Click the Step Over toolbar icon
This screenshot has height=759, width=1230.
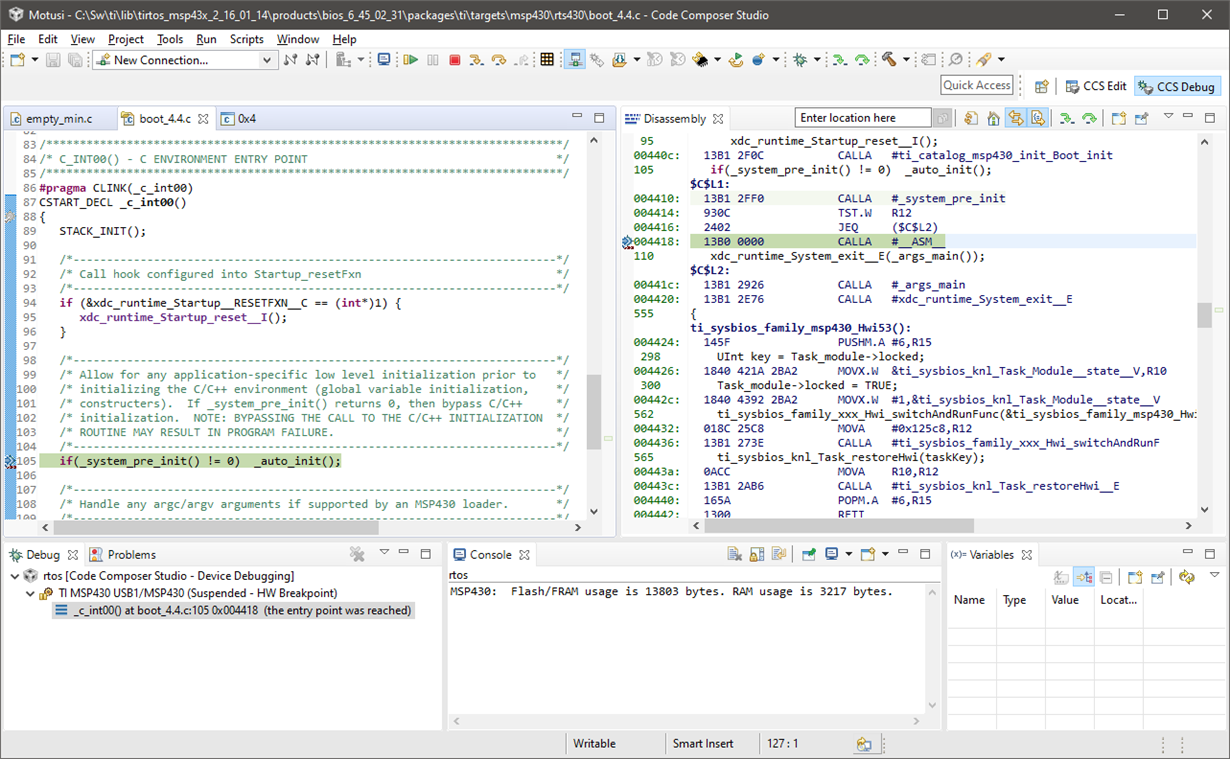(499, 60)
